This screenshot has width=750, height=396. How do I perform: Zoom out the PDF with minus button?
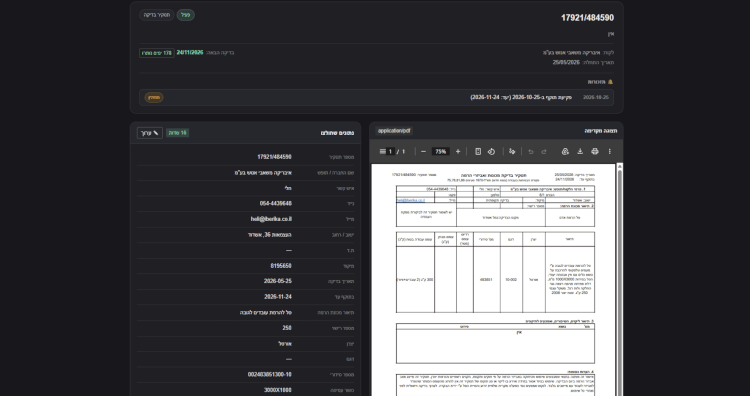(x=423, y=152)
